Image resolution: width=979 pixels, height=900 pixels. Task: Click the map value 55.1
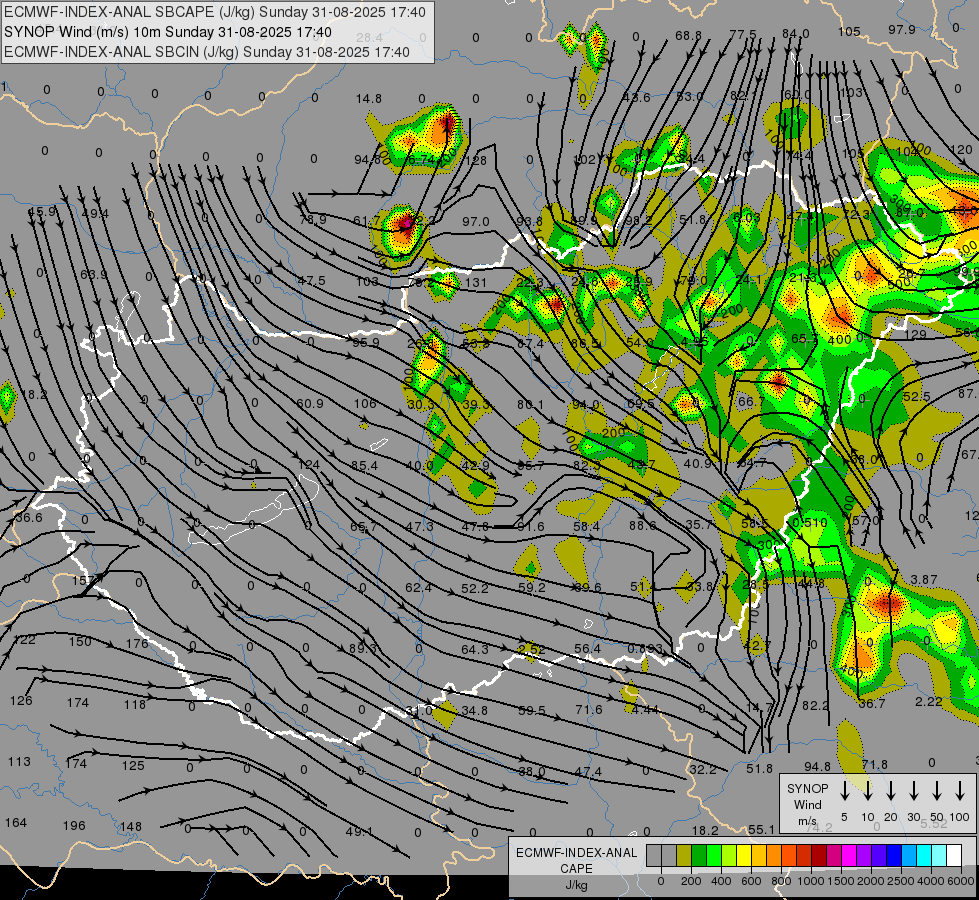pos(761,829)
